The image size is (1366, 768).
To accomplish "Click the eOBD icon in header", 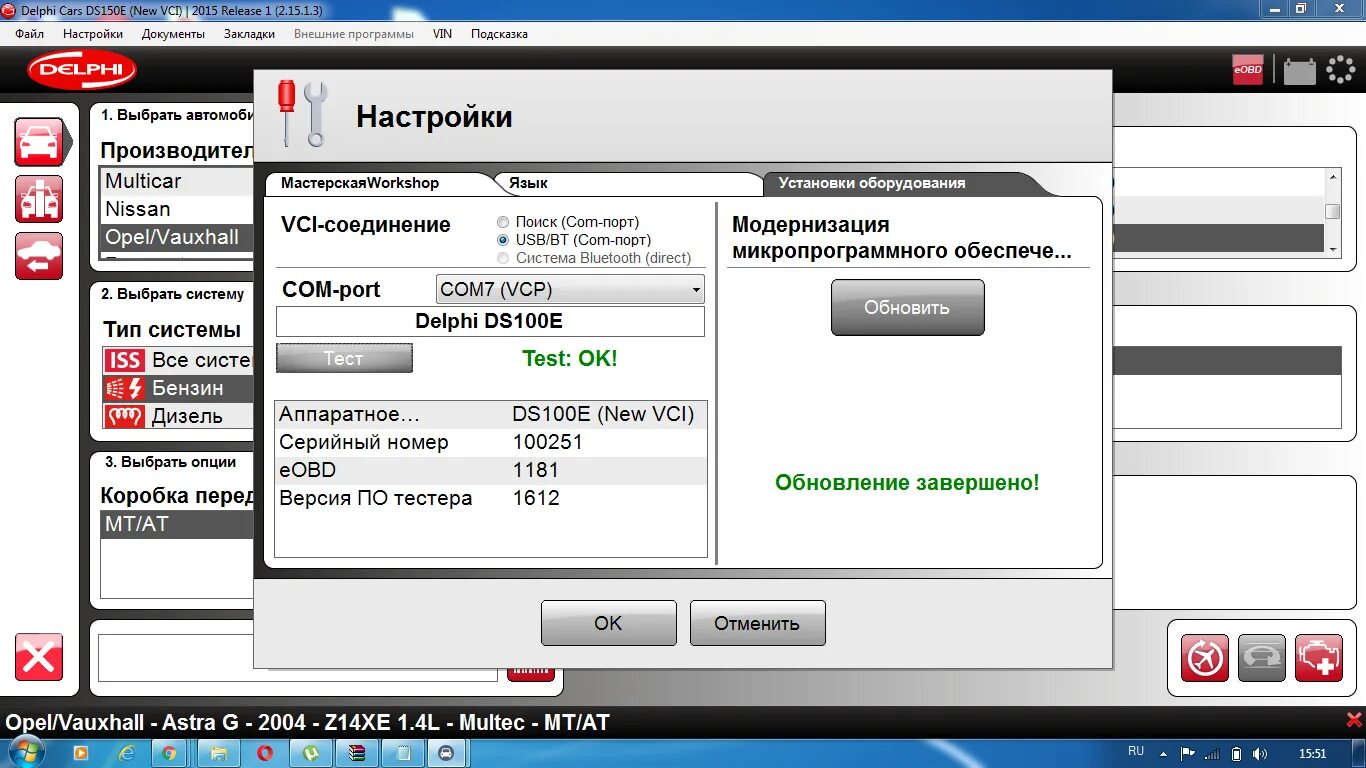I will (1248, 70).
